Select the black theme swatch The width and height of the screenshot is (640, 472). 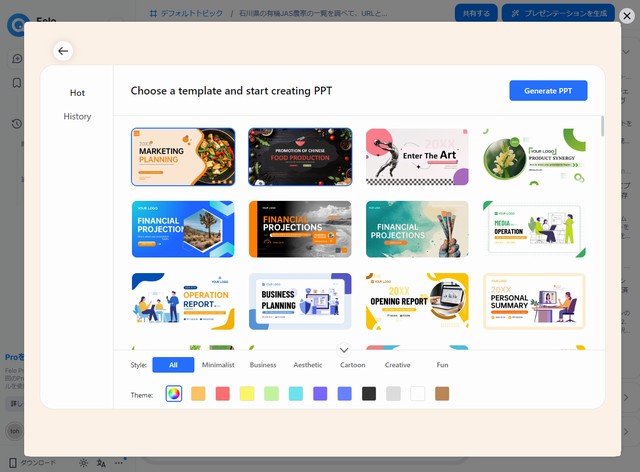click(x=369, y=394)
